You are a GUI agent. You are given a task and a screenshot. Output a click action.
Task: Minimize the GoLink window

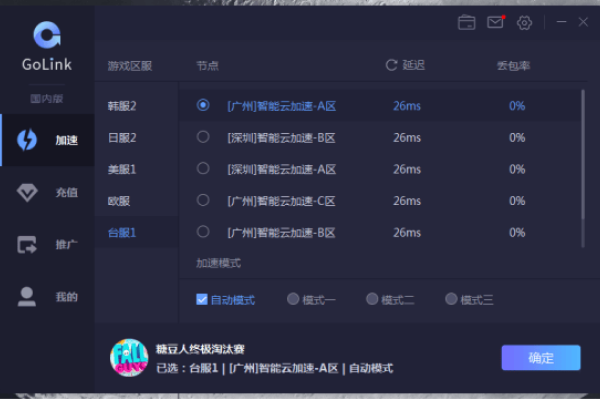click(x=561, y=22)
